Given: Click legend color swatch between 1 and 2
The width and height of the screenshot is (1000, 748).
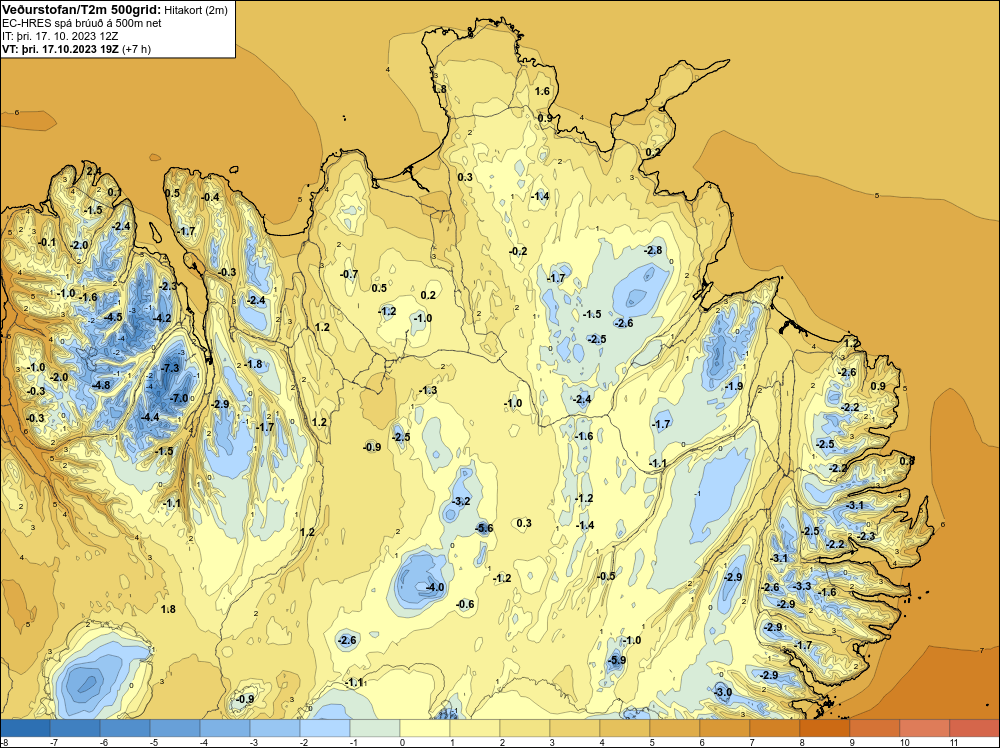Looking at the screenshot, I should click(x=474, y=728).
